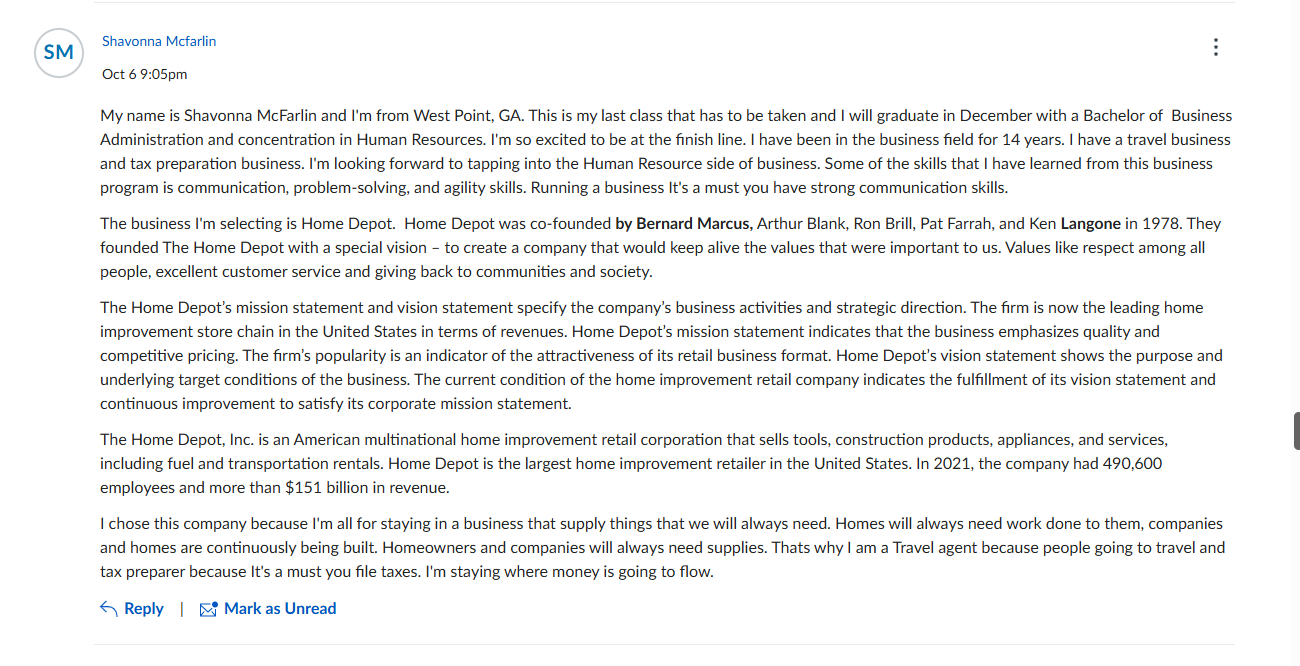Image resolution: width=1300 pixels, height=666 pixels.
Task: Open Shavonna Mcfarlin's profile link
Action: 159,41
